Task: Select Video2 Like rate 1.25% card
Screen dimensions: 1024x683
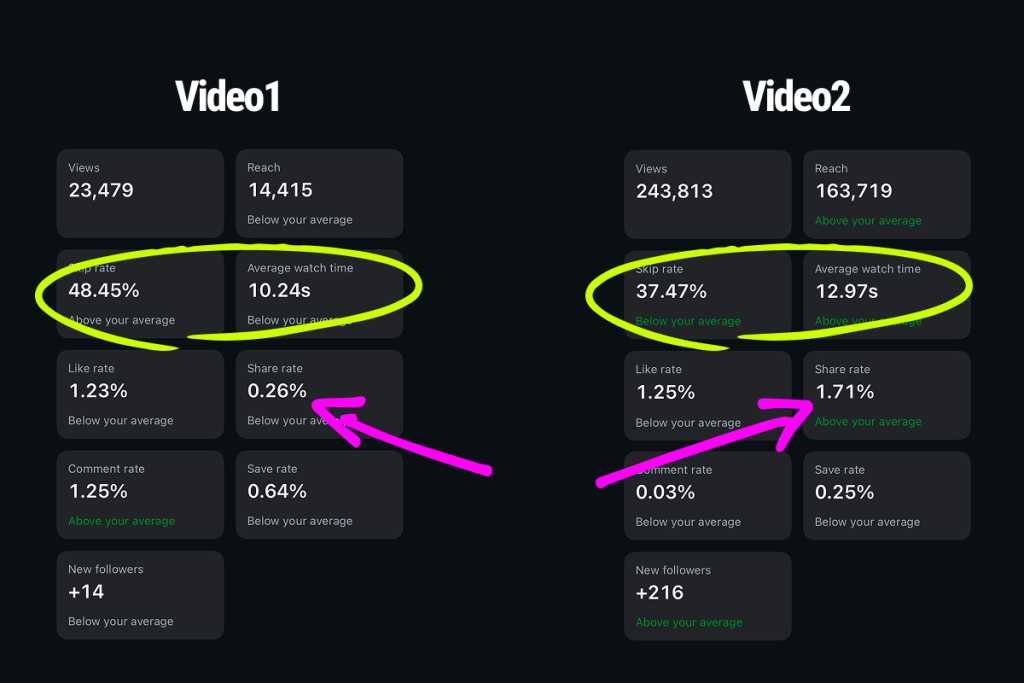Action: point(708,396)
